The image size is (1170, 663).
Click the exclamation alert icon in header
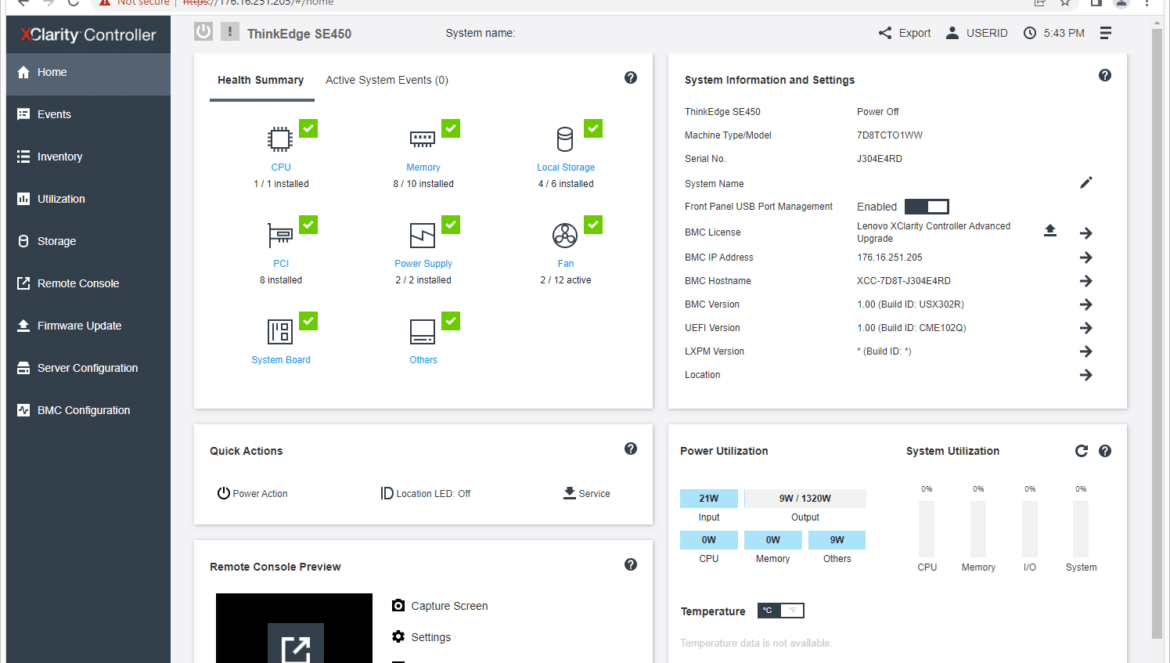(230, 32)
